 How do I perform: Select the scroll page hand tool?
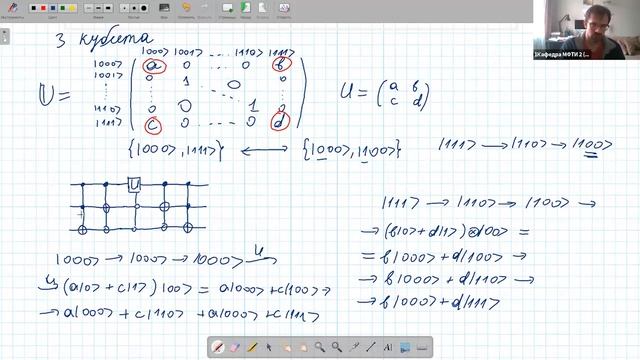(303, 347)
